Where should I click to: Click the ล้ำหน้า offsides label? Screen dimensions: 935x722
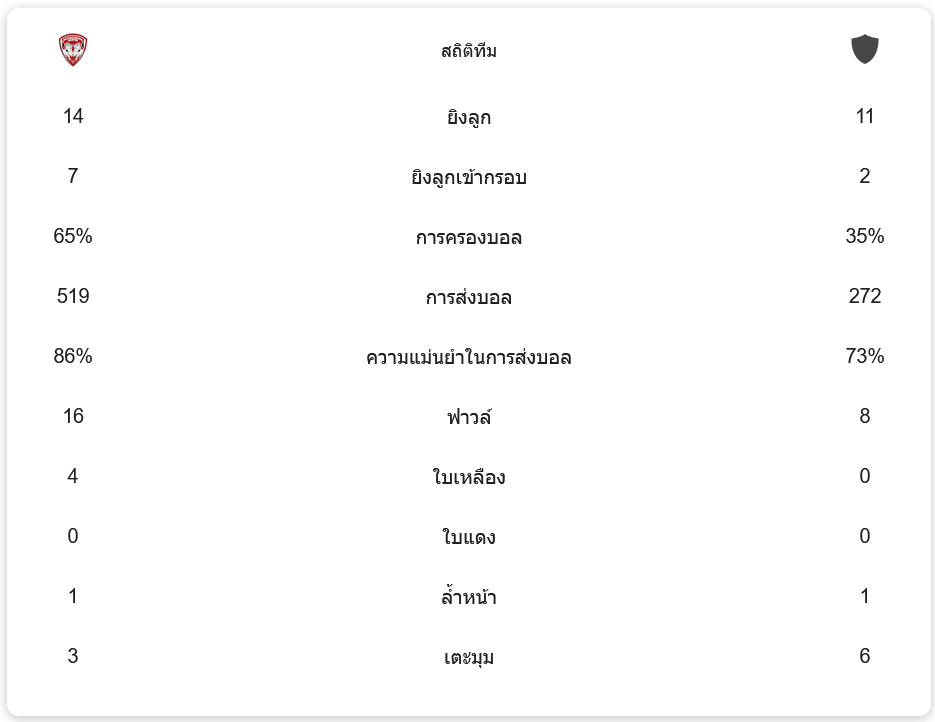click(468, 598)
